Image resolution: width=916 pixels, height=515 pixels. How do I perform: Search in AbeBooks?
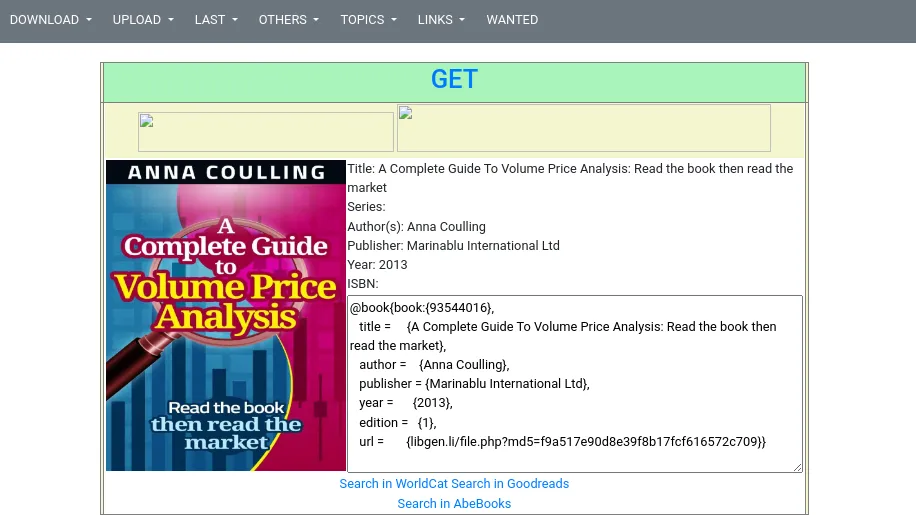coord(454,503)
